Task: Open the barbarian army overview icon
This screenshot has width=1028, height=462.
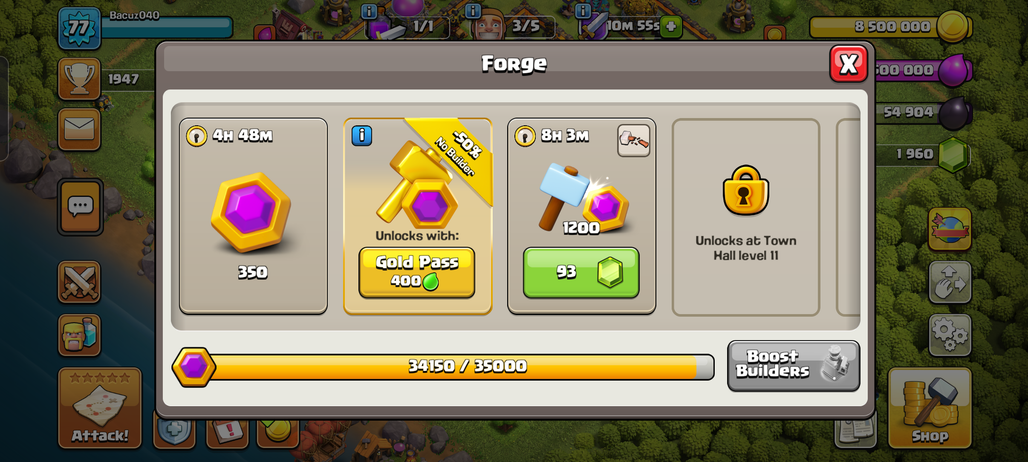Action: [x=79, y=335]
